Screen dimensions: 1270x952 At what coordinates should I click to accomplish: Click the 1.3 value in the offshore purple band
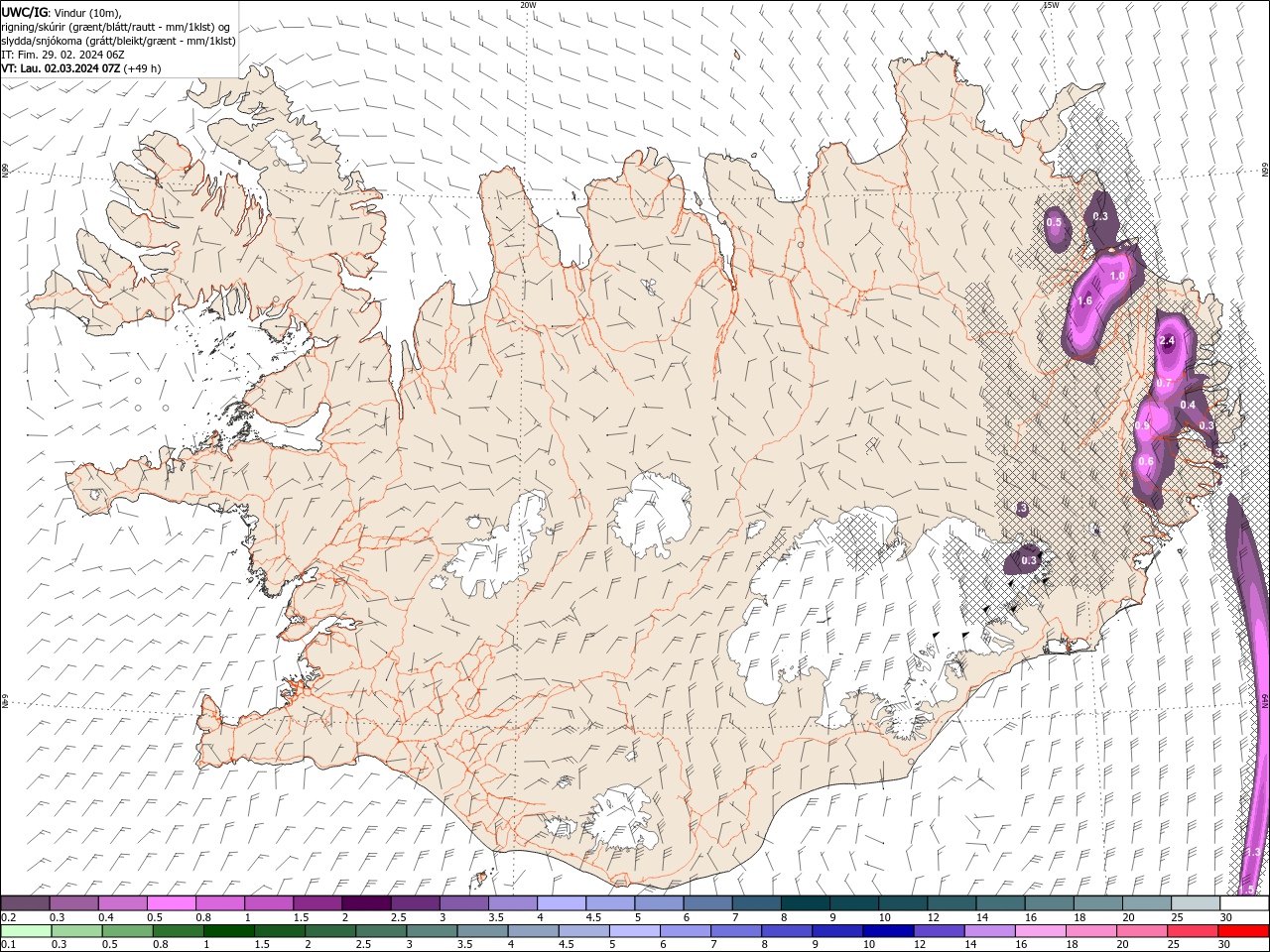coord(1252,852)
